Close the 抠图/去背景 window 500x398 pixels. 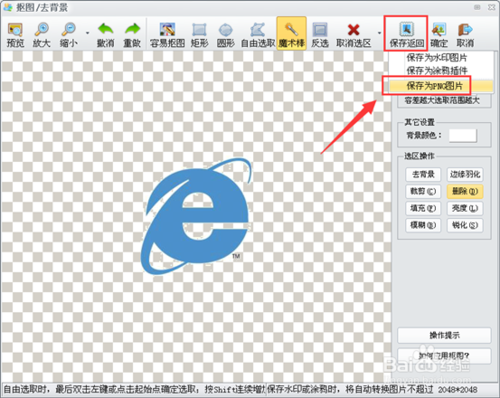(x=492, y=7)
